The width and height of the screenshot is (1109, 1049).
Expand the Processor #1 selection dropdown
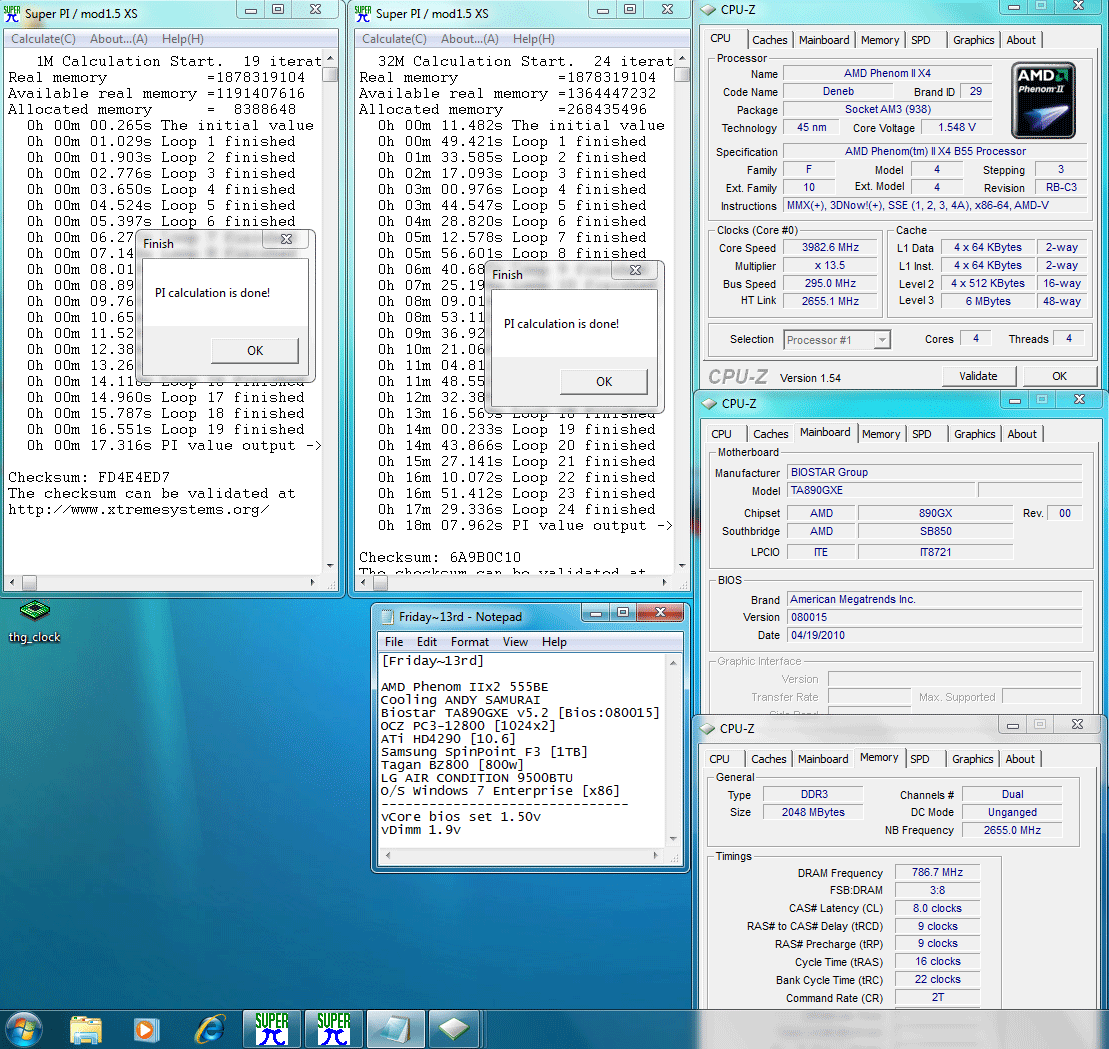[881, 340]
